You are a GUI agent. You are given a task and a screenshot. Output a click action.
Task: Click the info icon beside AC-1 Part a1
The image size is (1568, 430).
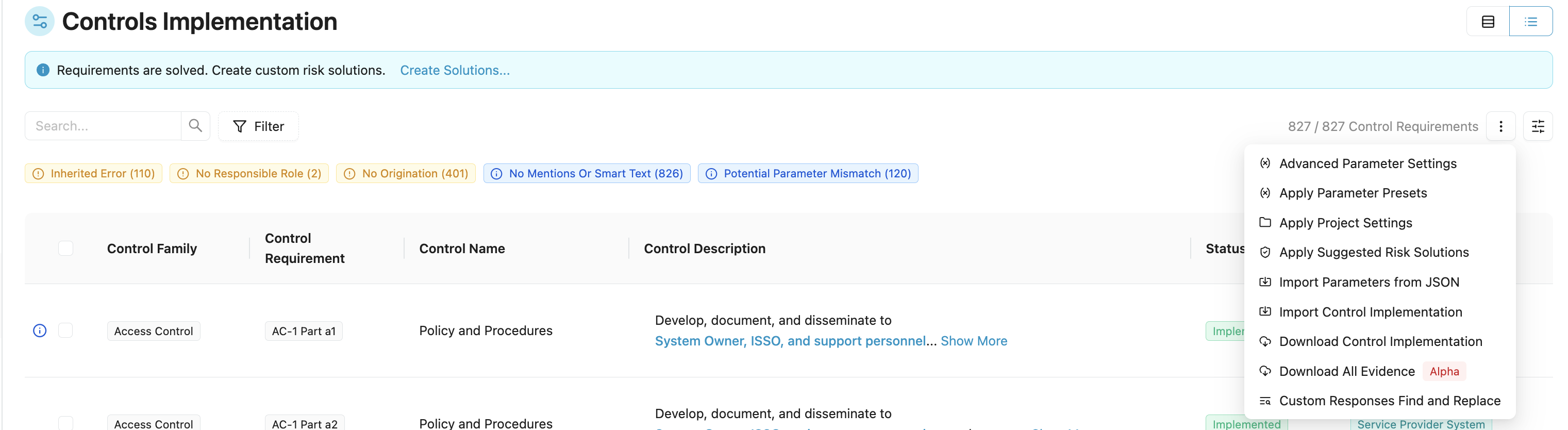pyautogui.click(x=40, y=330)
